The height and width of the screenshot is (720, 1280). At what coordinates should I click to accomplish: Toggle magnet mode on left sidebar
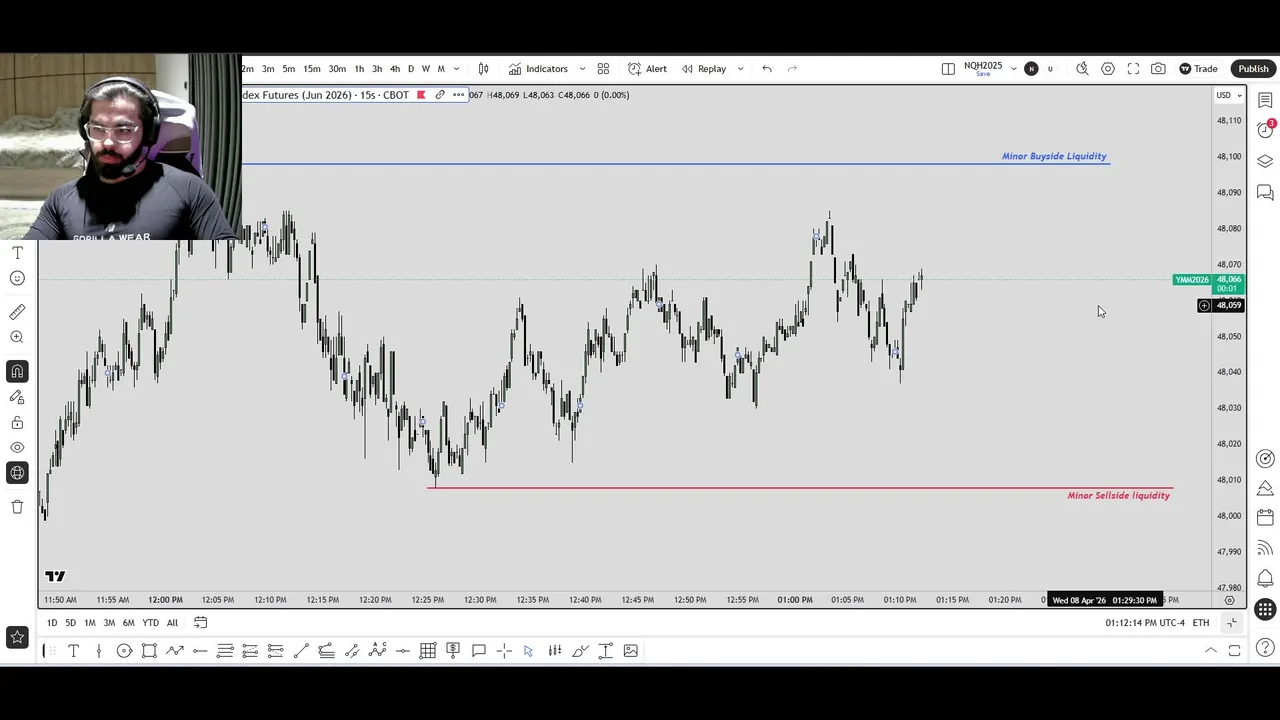[x=17, y=372]
